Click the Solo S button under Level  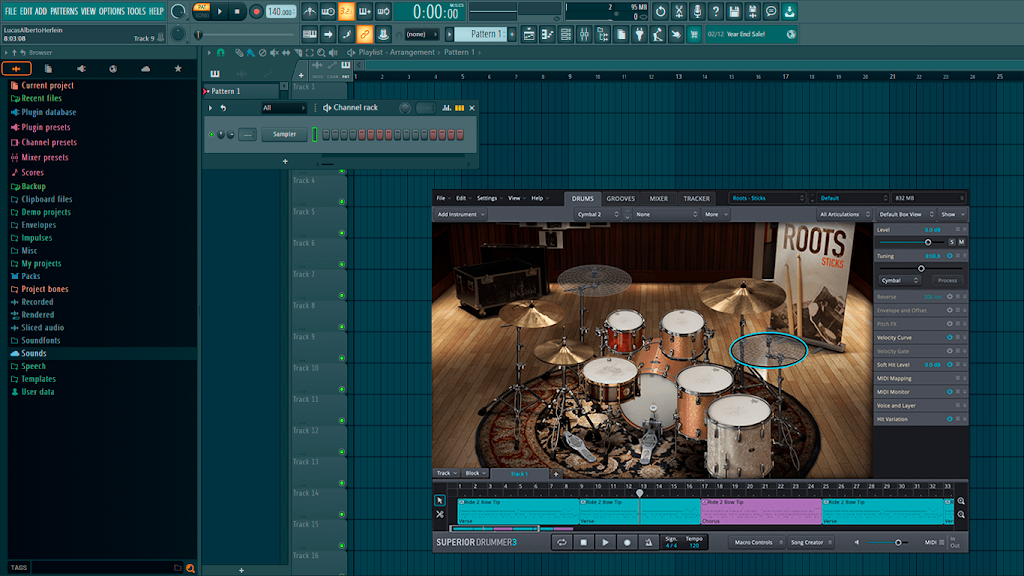click(x=952, y=242)
